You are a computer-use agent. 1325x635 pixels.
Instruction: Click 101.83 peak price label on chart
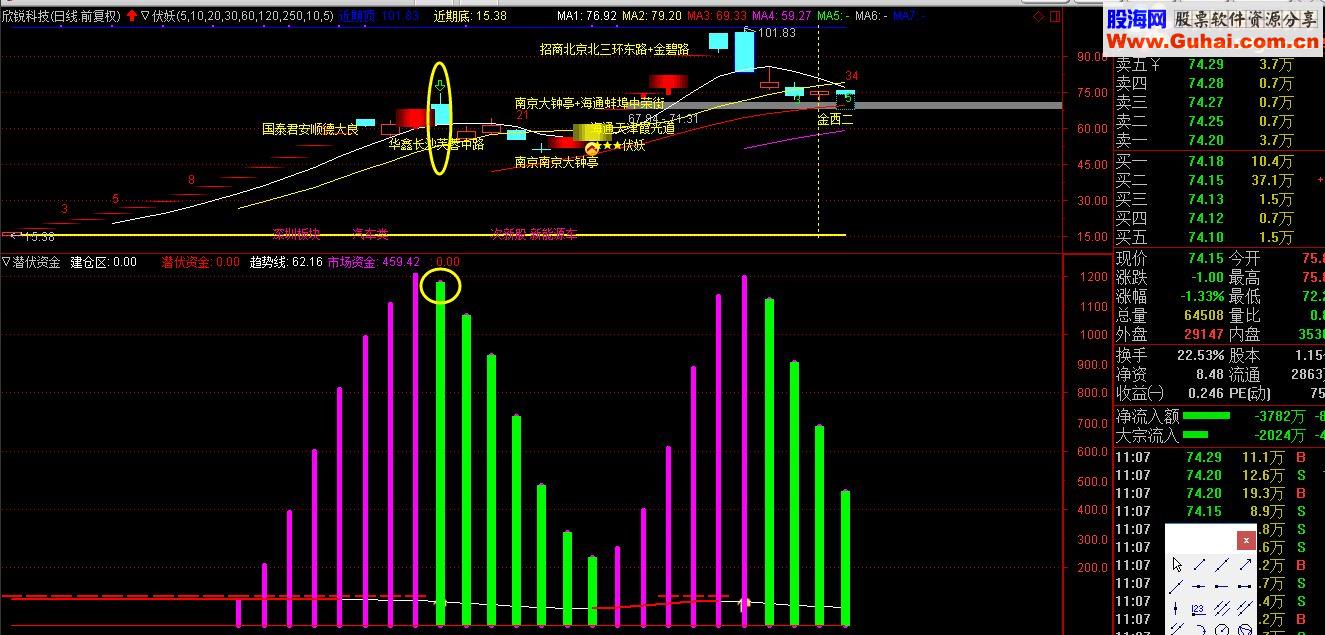pyautogui.click(x=777, y=33)
